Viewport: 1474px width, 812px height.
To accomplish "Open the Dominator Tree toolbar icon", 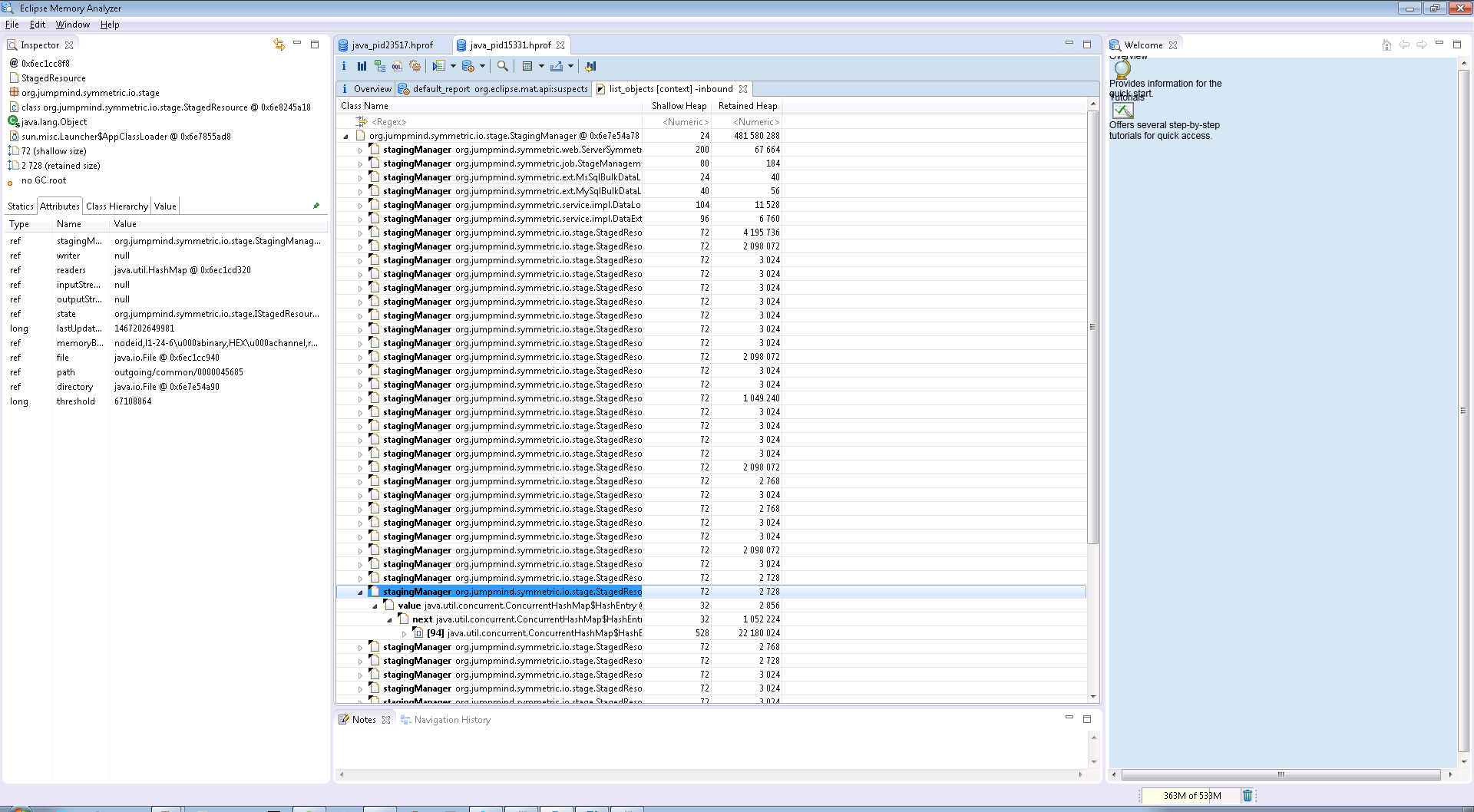I will (x=379, y=66).
